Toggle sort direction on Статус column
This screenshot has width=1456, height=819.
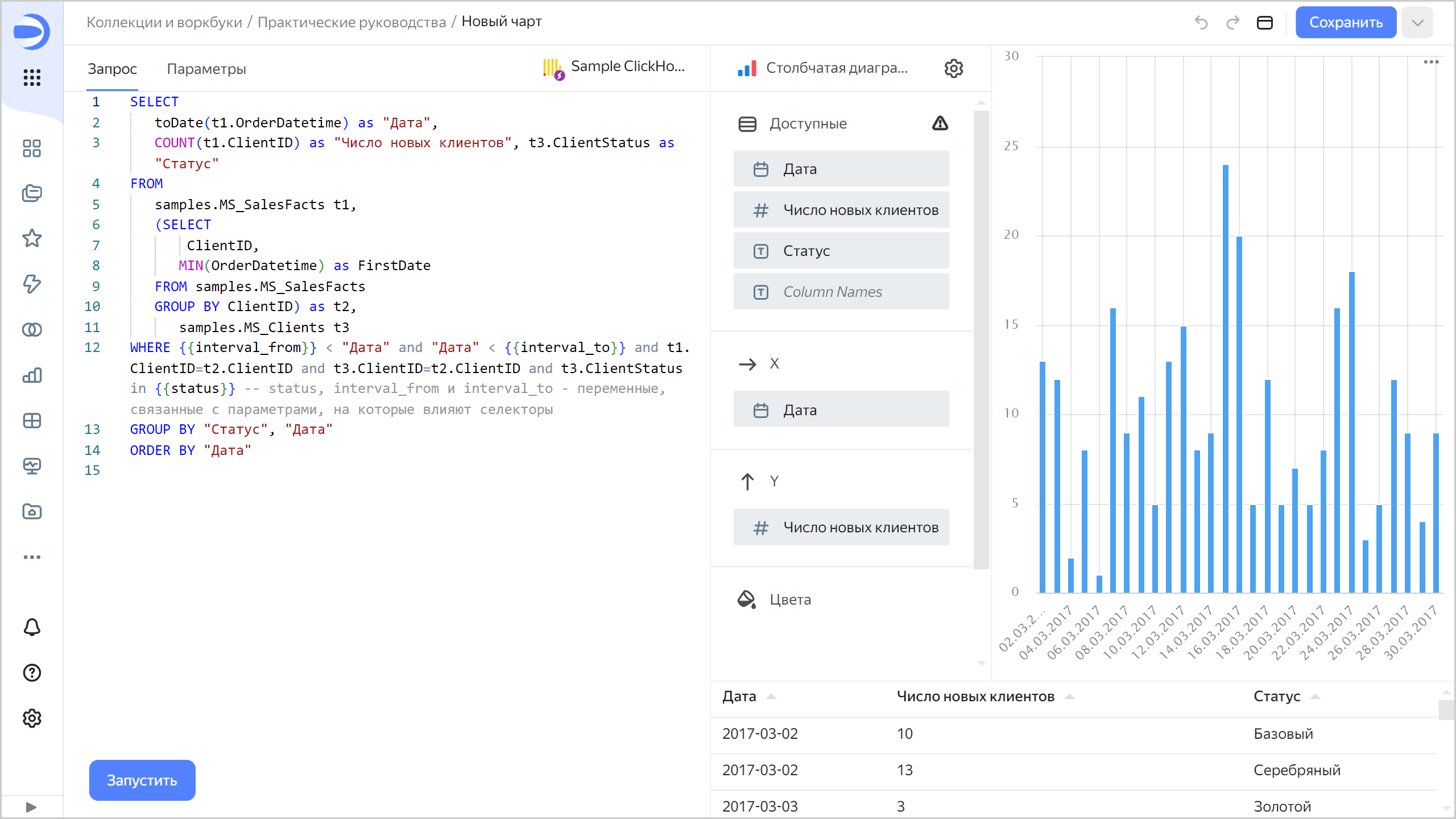(1316, 696)
